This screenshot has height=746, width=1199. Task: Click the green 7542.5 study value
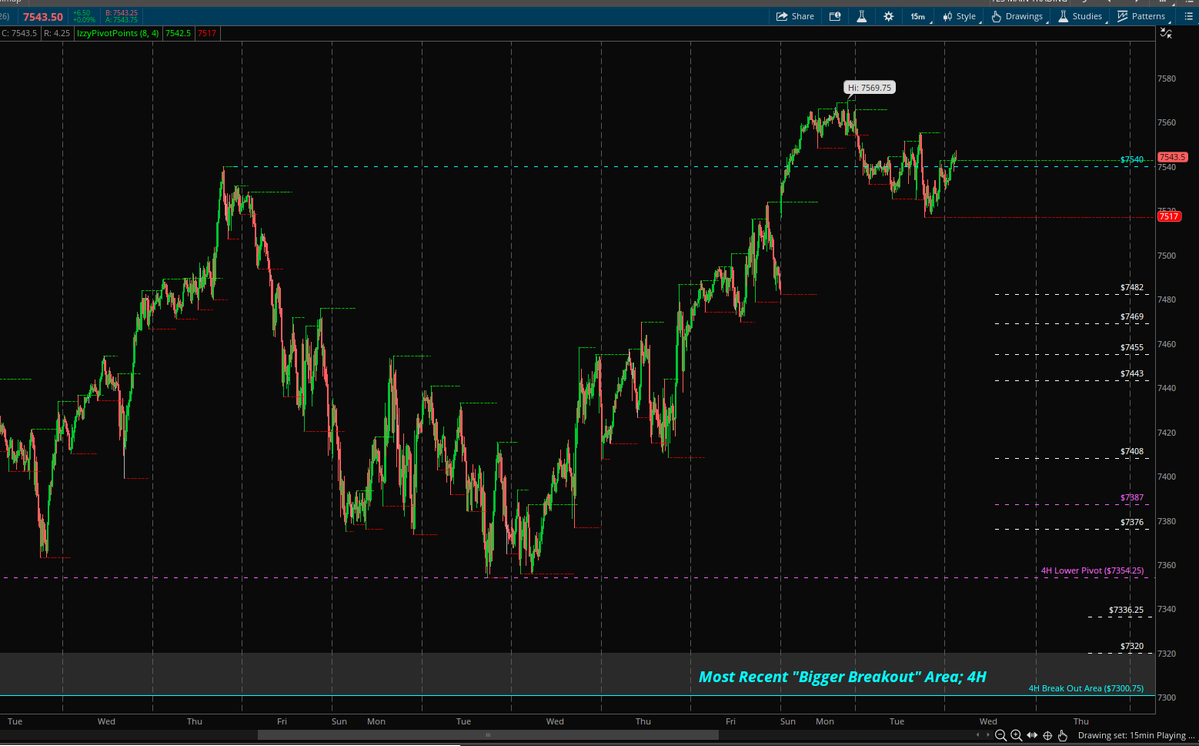tap(177, 33)
